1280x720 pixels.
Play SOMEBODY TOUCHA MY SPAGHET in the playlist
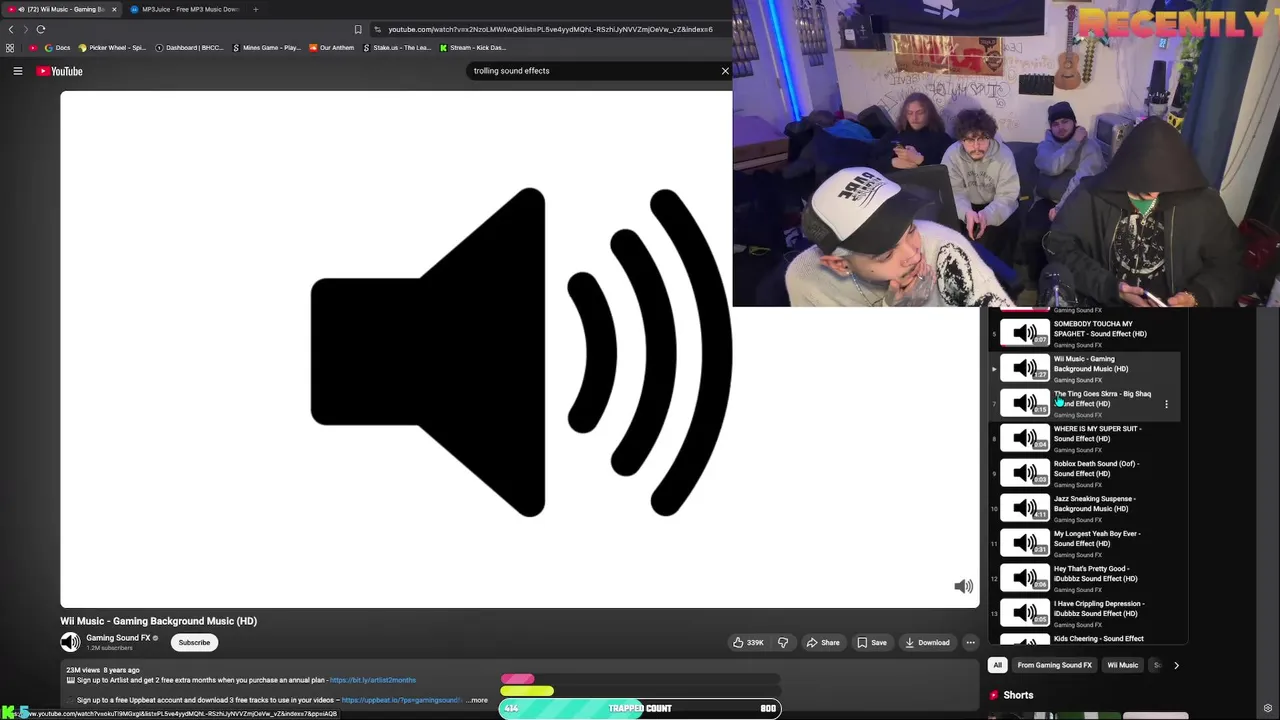click(x=1087, y=333)
